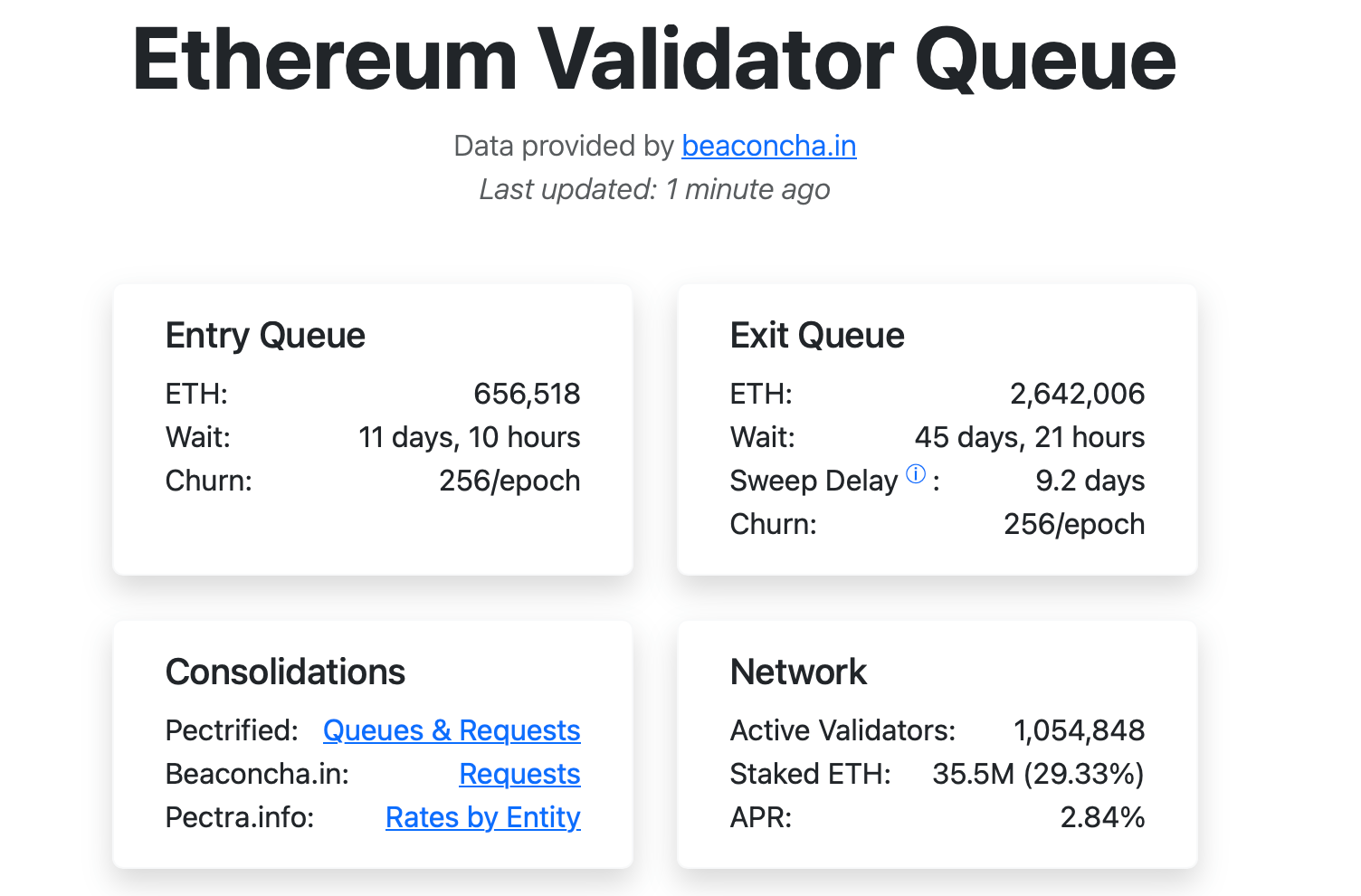Viewport: 1361px width, 896px height.
Task: Click the Active Validators count
Action: [x=1079, y=730]
